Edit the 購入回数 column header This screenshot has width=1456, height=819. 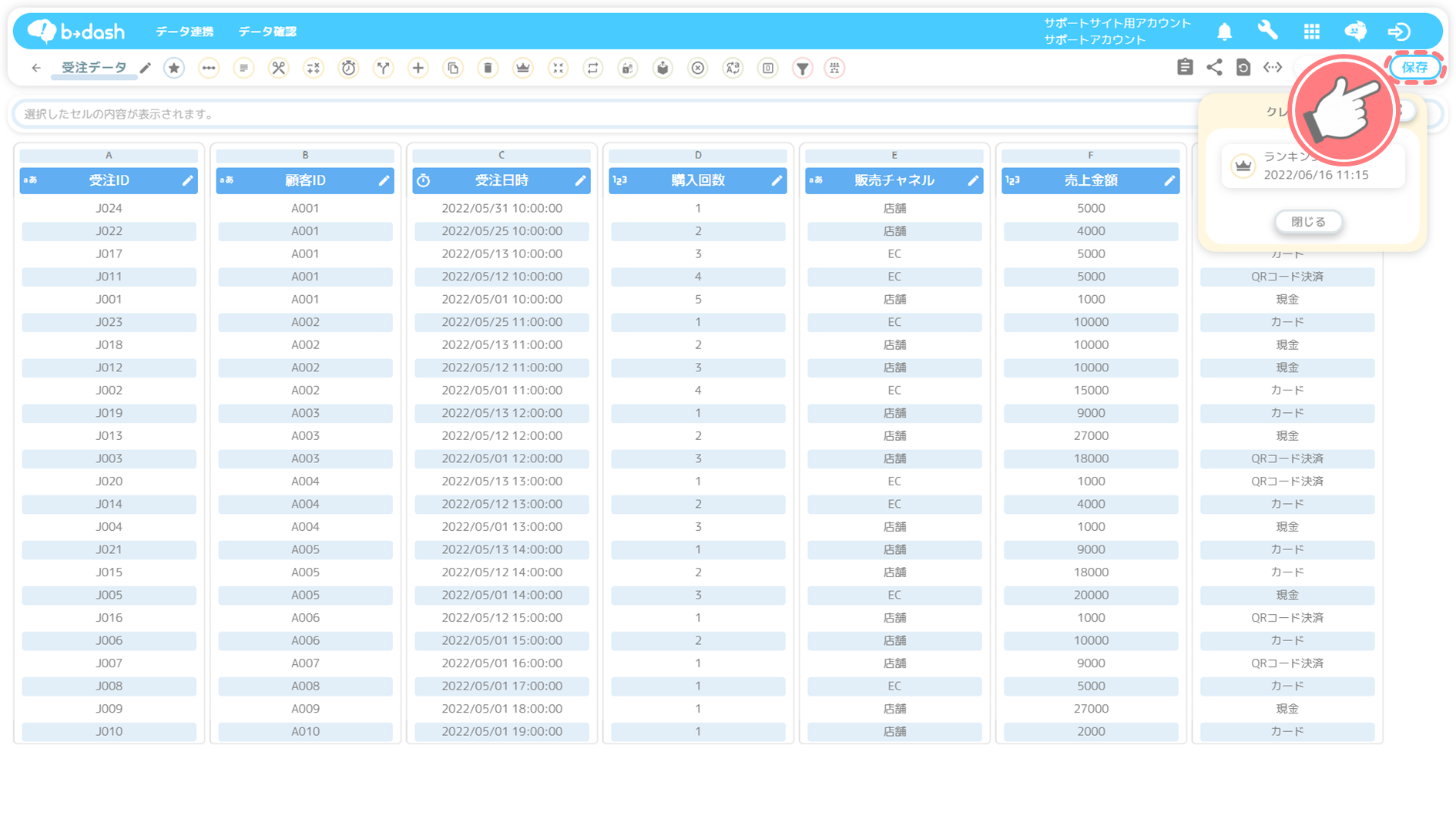(777, 180)
